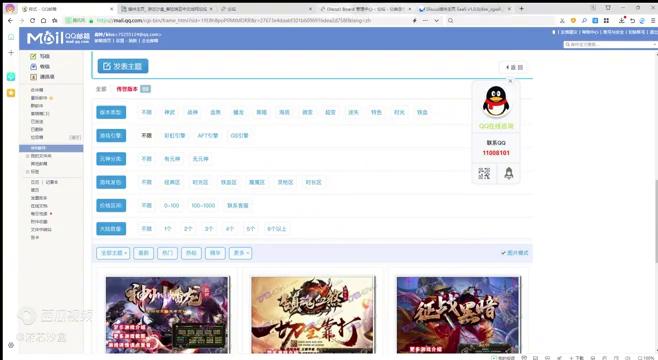
Task: Switch to the 全部 category tab
Action: pos(102,89)
